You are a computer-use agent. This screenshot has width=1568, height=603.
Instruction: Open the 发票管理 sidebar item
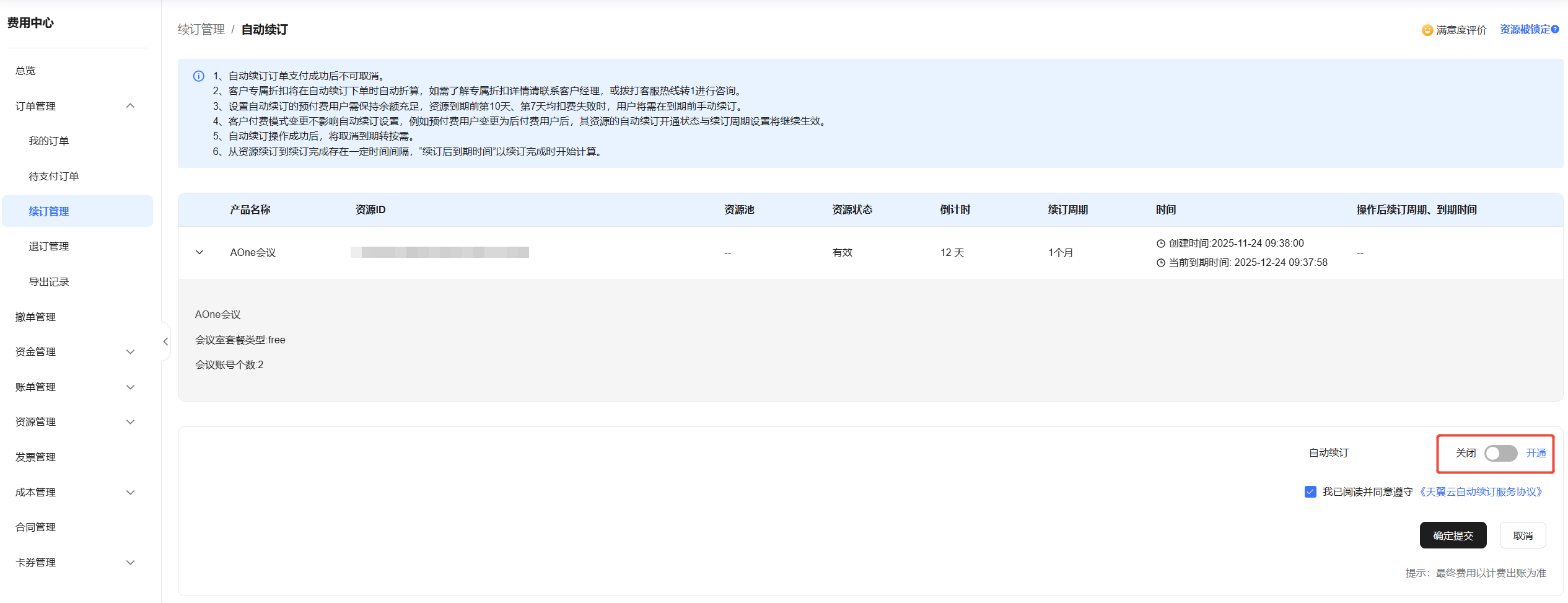click(36, 457)
